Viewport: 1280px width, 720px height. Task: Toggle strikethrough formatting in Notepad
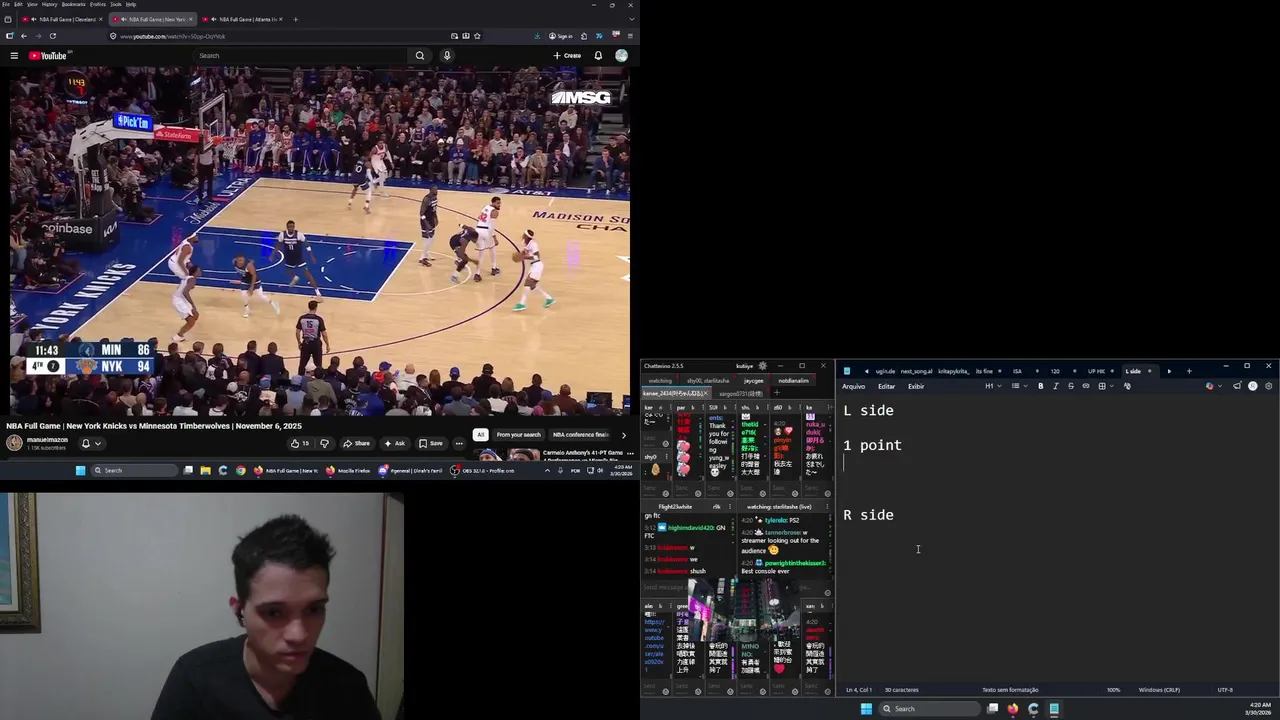[x=1071, y=386]
